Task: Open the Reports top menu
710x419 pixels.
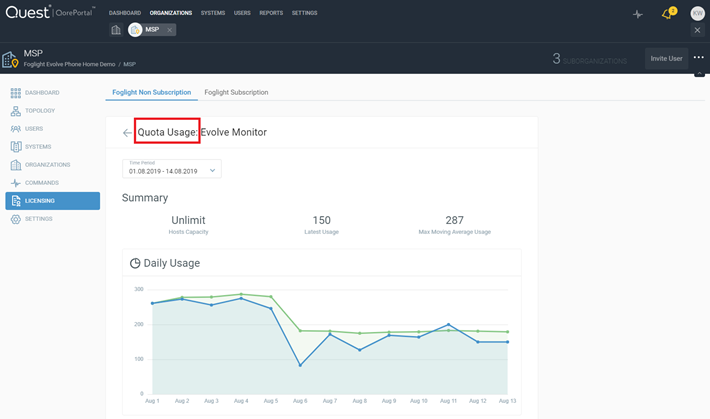Action: pos(271,13)
